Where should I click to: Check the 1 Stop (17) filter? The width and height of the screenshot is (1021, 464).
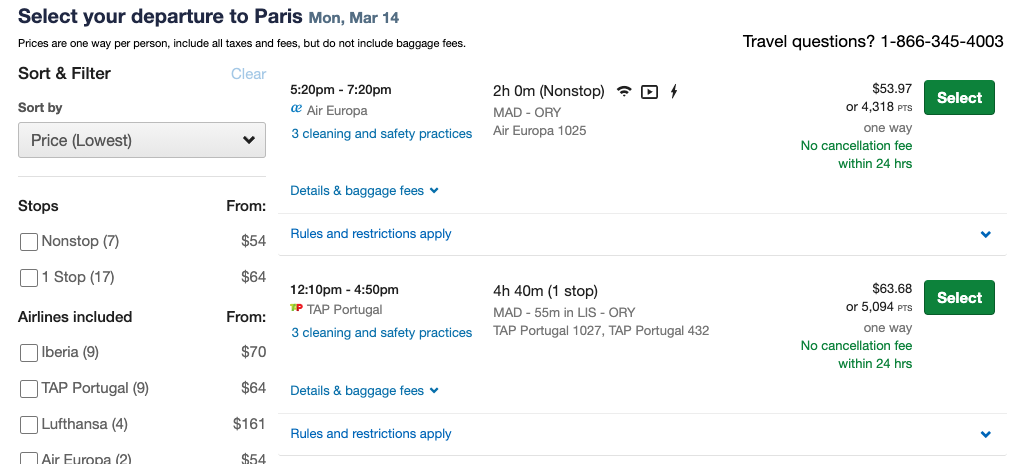point(29,278)
